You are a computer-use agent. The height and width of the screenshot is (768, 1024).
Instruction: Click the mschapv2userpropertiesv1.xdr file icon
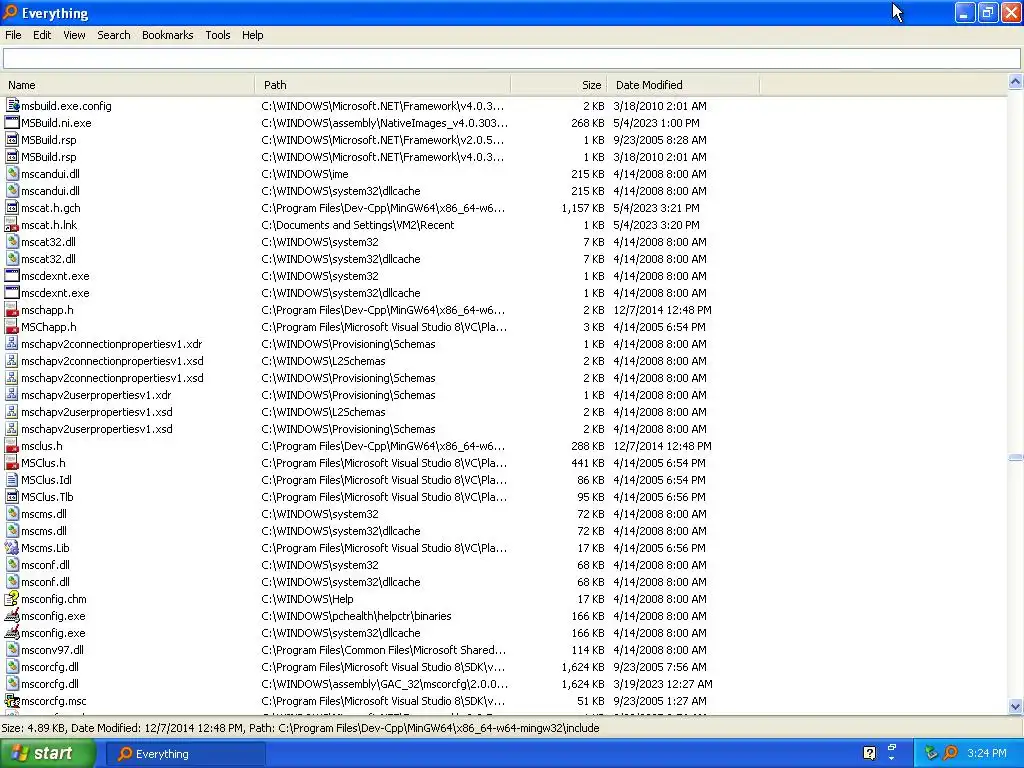[12, 394]
